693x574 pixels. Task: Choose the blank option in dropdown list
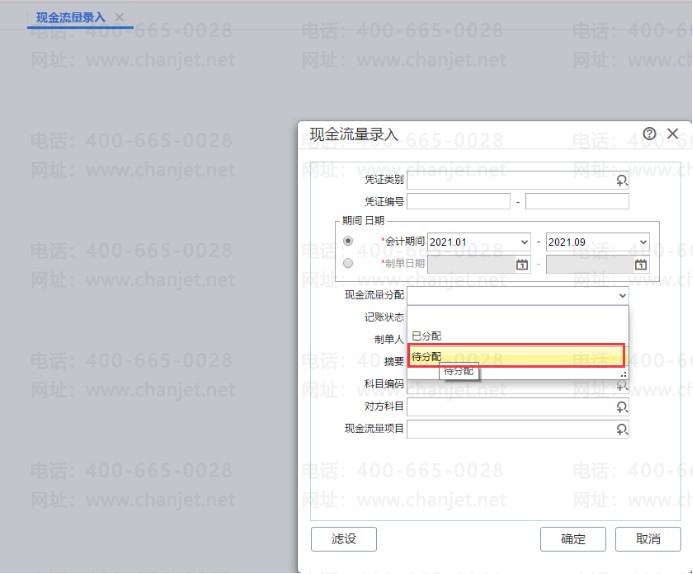pos(517,316)
